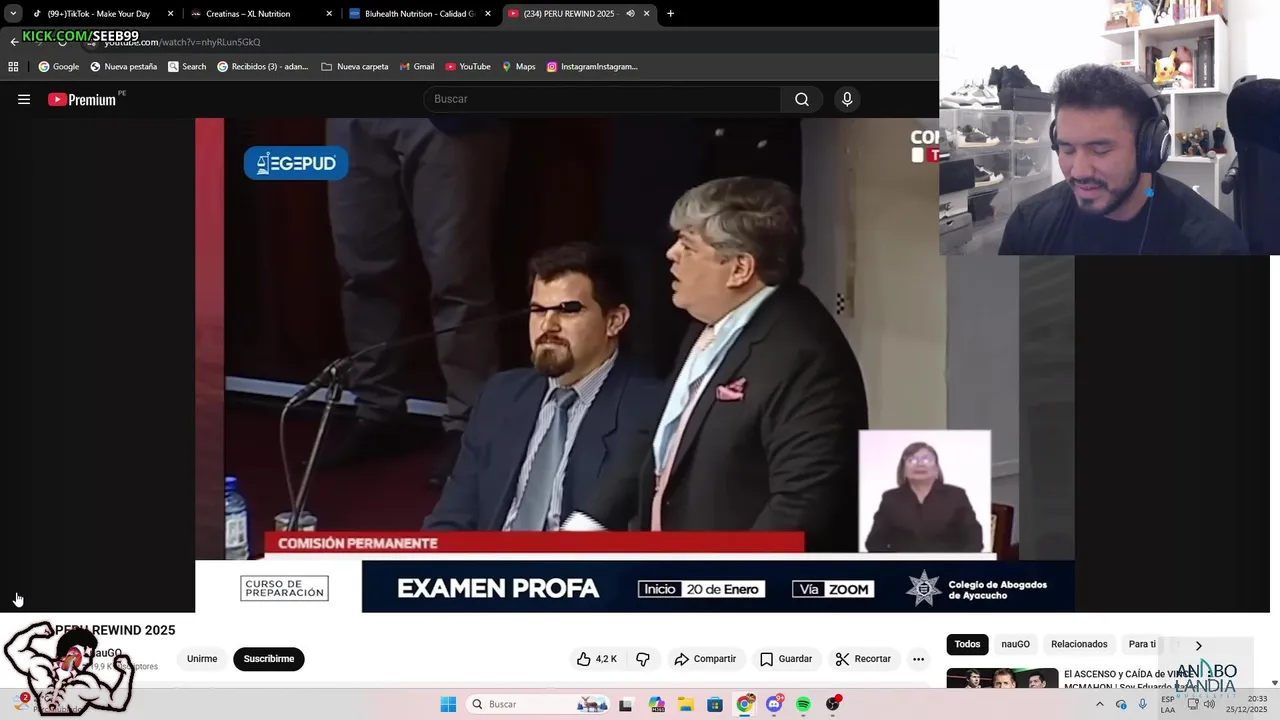Show more filter chips with right chevron
Screen dimensions: 1280x720
1198,645
